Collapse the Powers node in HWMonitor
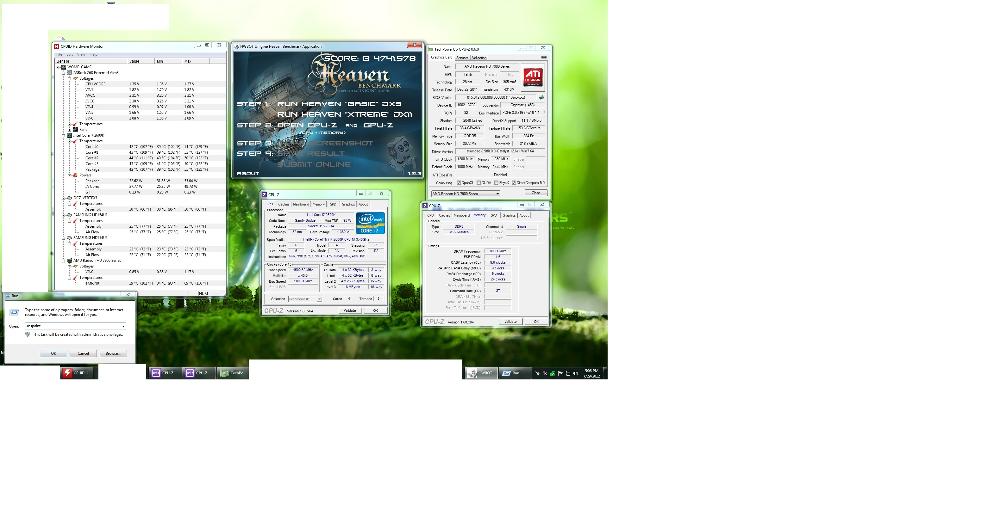1000x516 pixels. tap(70, 175)
